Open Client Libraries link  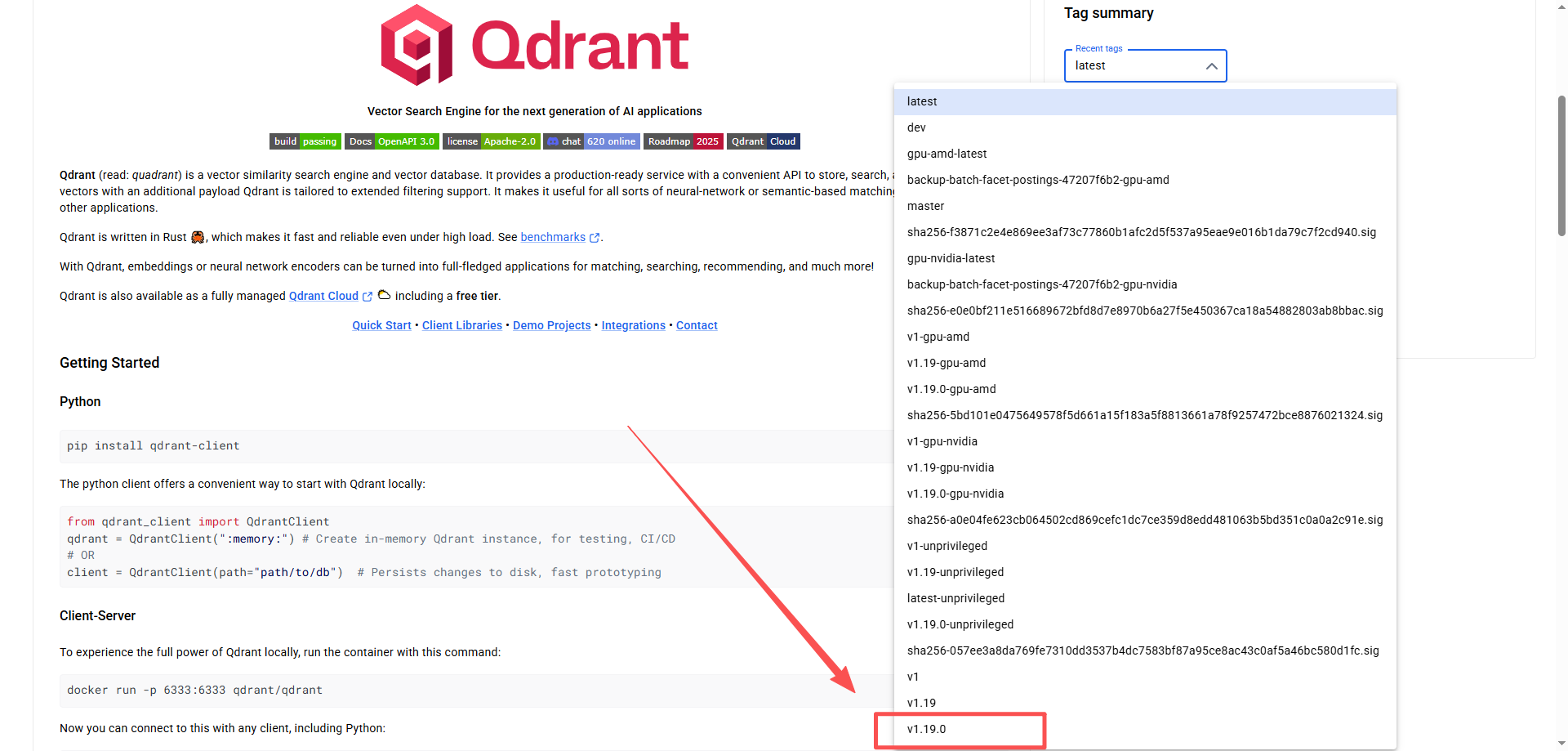pyautogui.click(x=462, y=325)
